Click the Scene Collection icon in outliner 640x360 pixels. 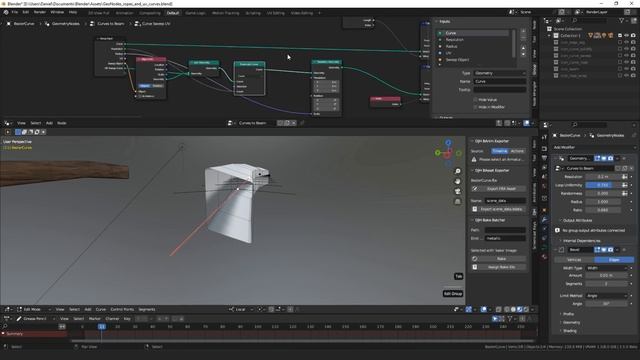(x=549, y=29)
